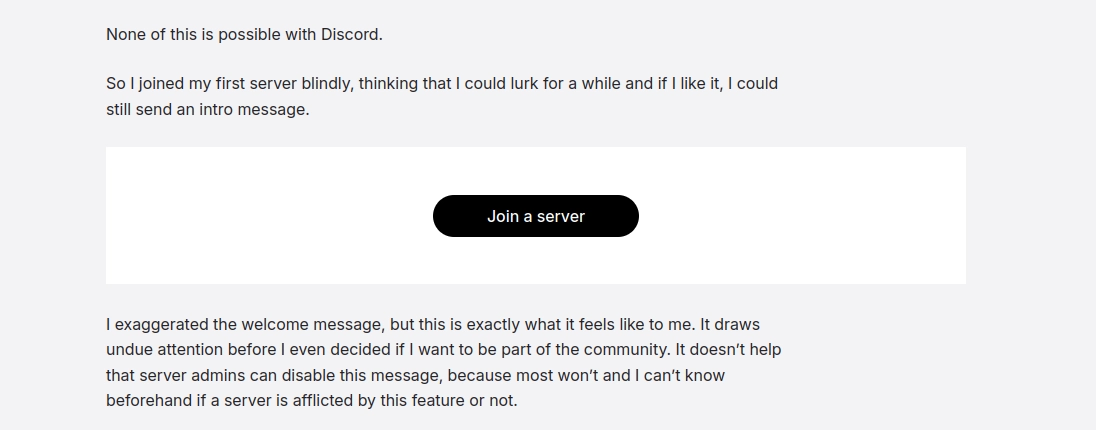Click the Join a server button
This screenshot has height=430, width=1096.
[535, 216]
